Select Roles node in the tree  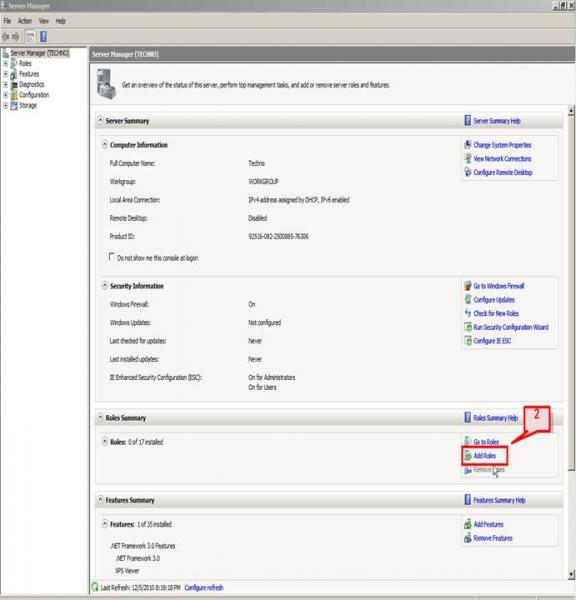[x=25, y=64]
